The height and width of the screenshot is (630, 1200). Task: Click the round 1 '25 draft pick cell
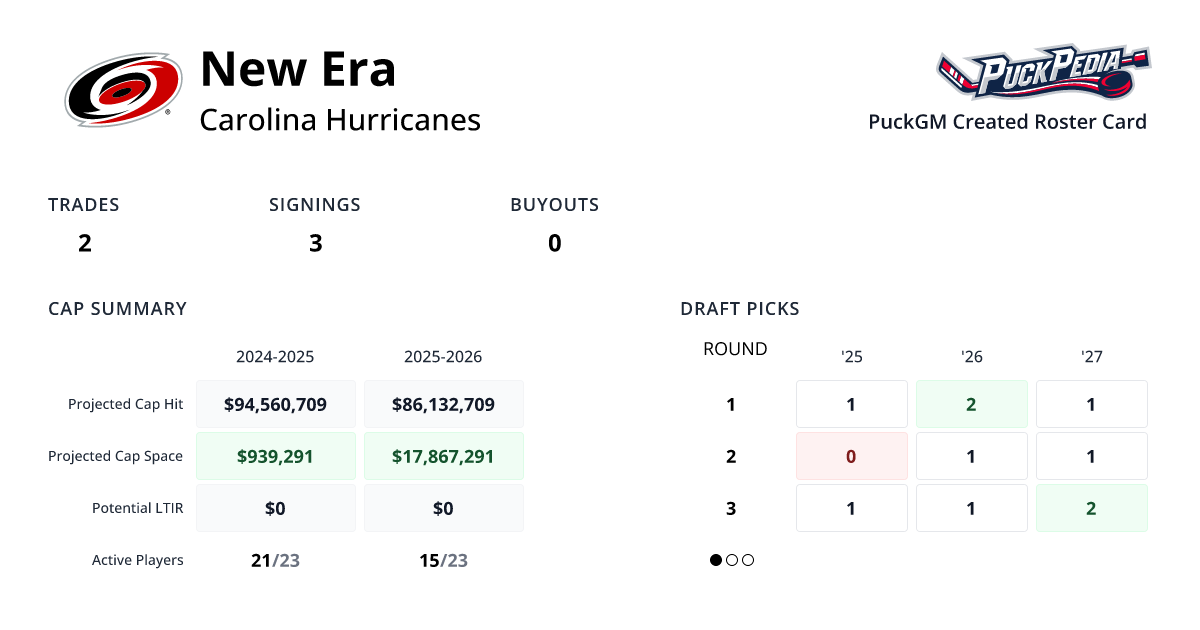pyautogui.click(x=851, y=404)
